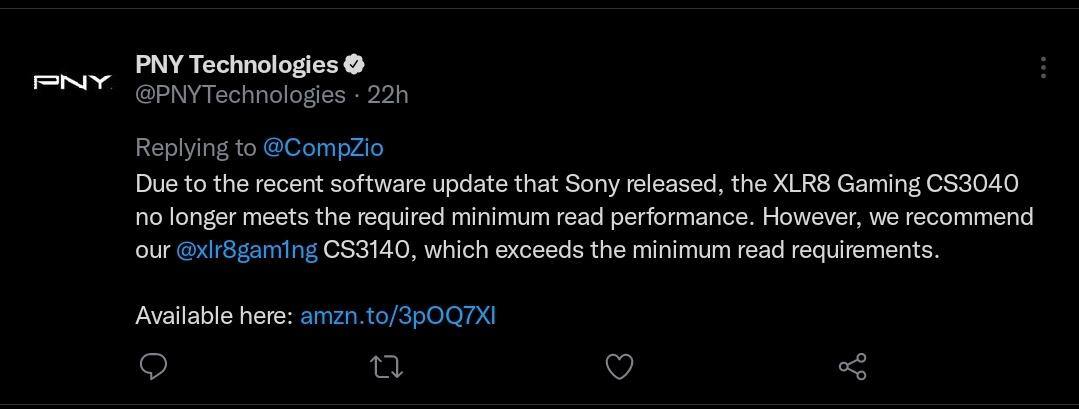Click the "Available here:" text line

coord(214,316)
